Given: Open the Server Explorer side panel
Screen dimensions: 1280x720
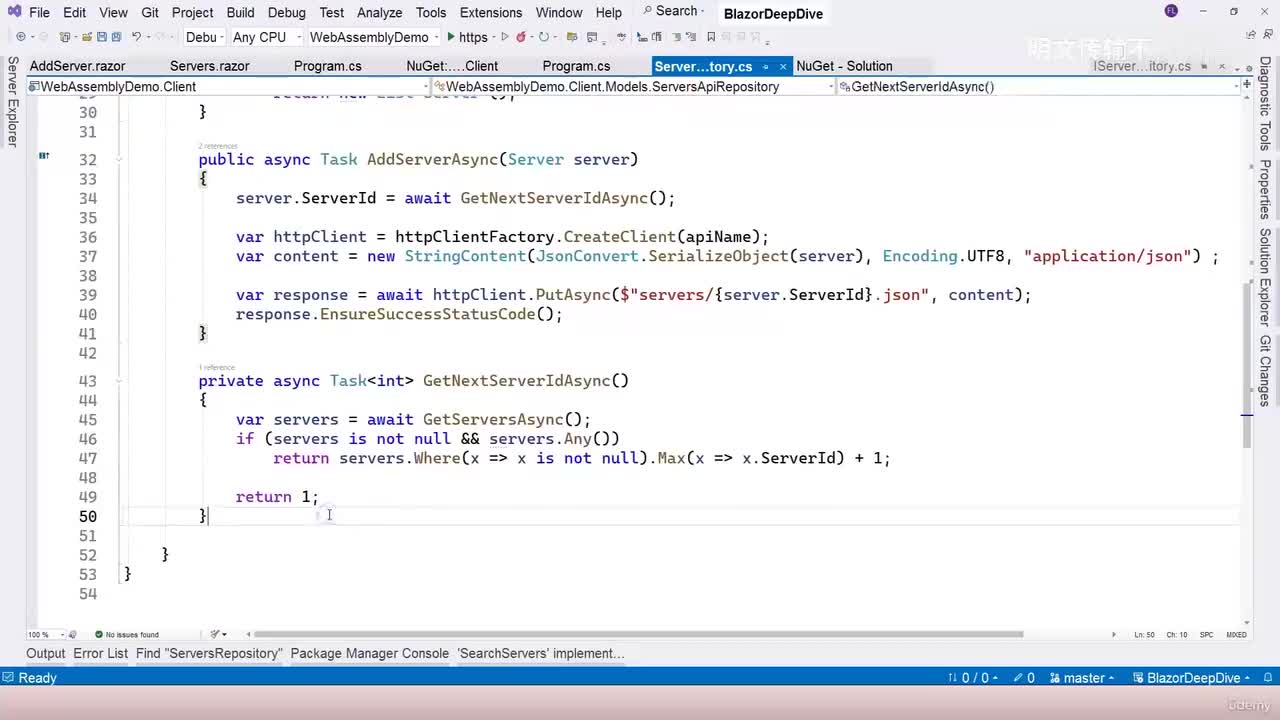Looking at the screenshot, I should pos(12,102).
